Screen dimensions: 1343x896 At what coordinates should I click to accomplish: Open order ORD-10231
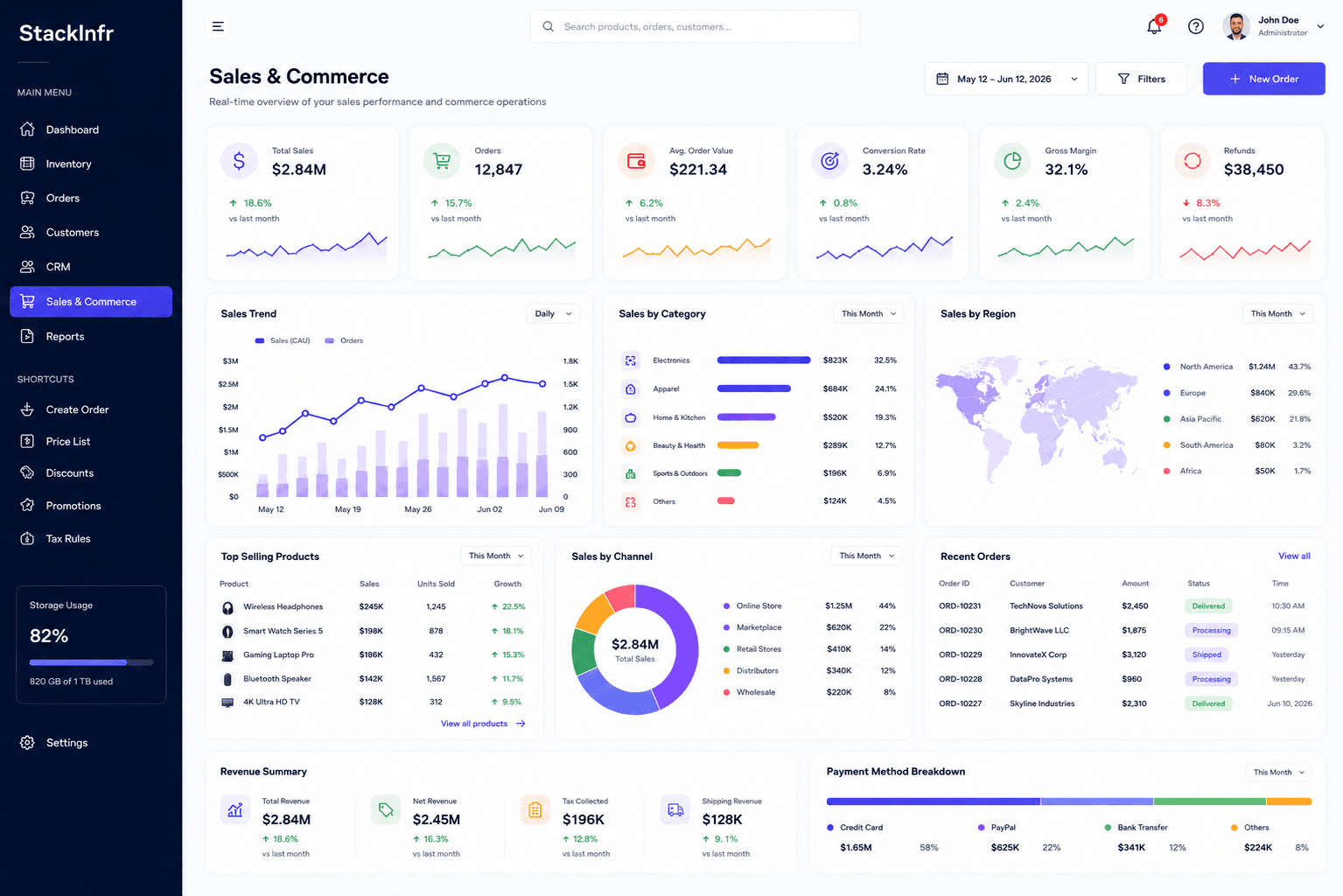tap(960, 605)
